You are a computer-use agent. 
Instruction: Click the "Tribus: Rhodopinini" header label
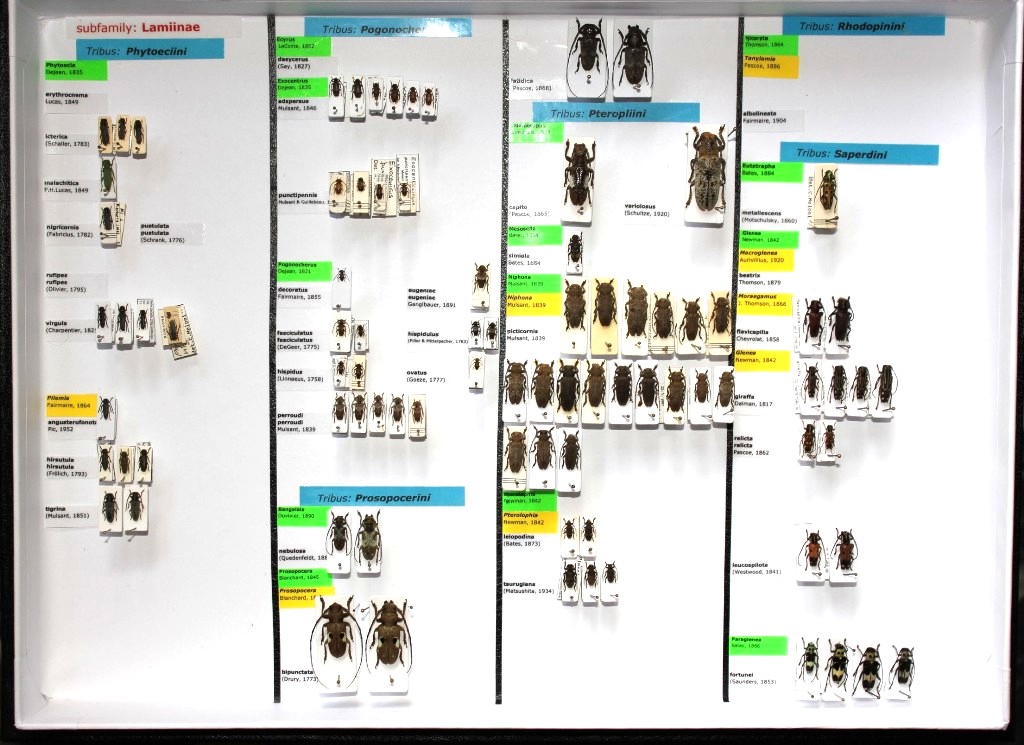863,25
